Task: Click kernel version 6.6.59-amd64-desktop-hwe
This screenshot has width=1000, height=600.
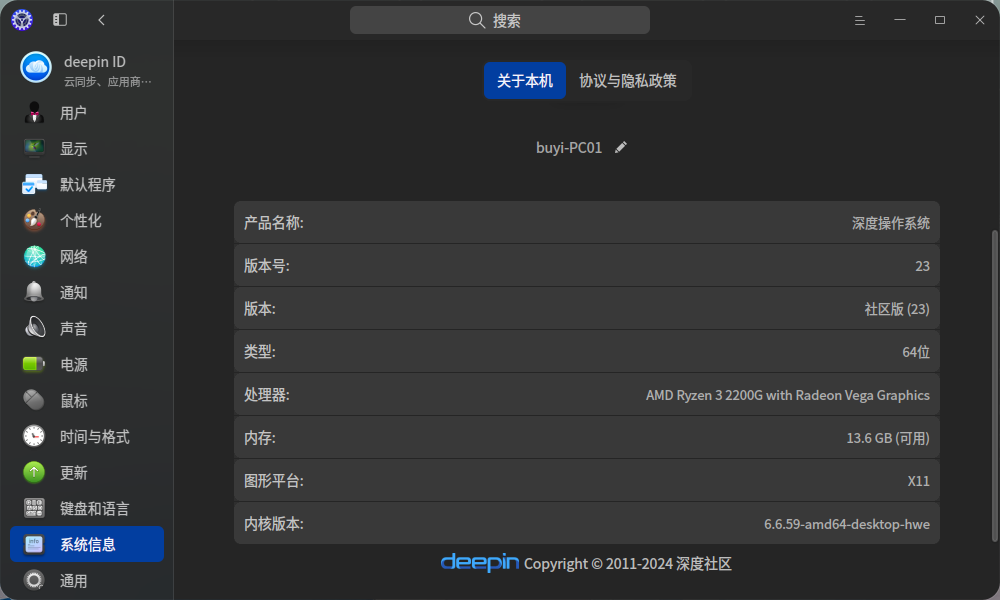Action: 847,524
